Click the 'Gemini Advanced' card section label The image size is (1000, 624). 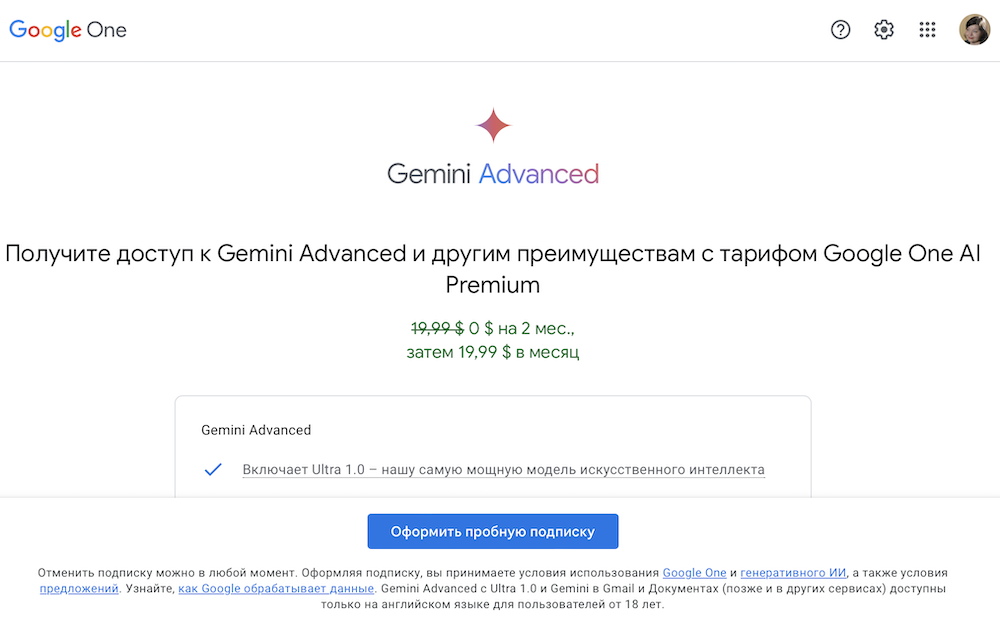pyautogui.click(x=256, y=430)
